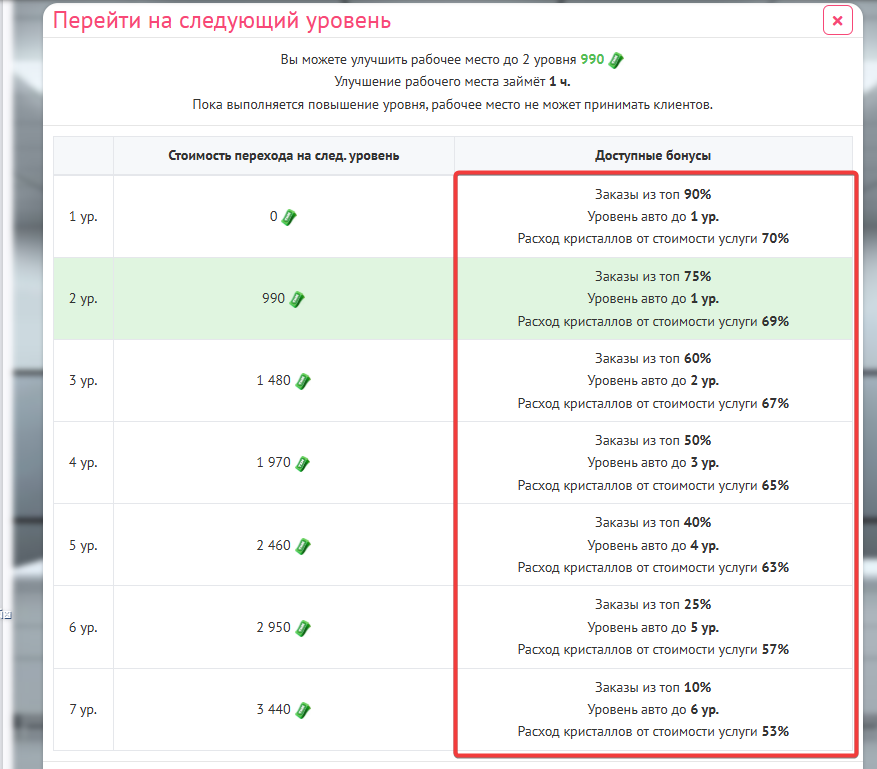
Task: Click the 'Уровень авто до 6 ур.' bonus text
Action: [x=653, y=710]
